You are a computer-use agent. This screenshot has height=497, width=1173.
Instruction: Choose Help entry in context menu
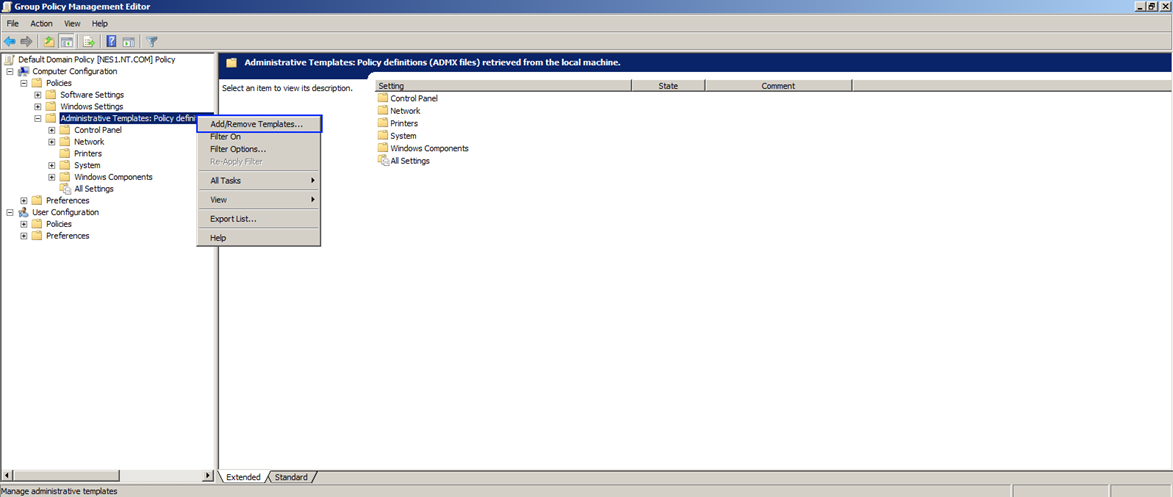click(x=259, y=238)
